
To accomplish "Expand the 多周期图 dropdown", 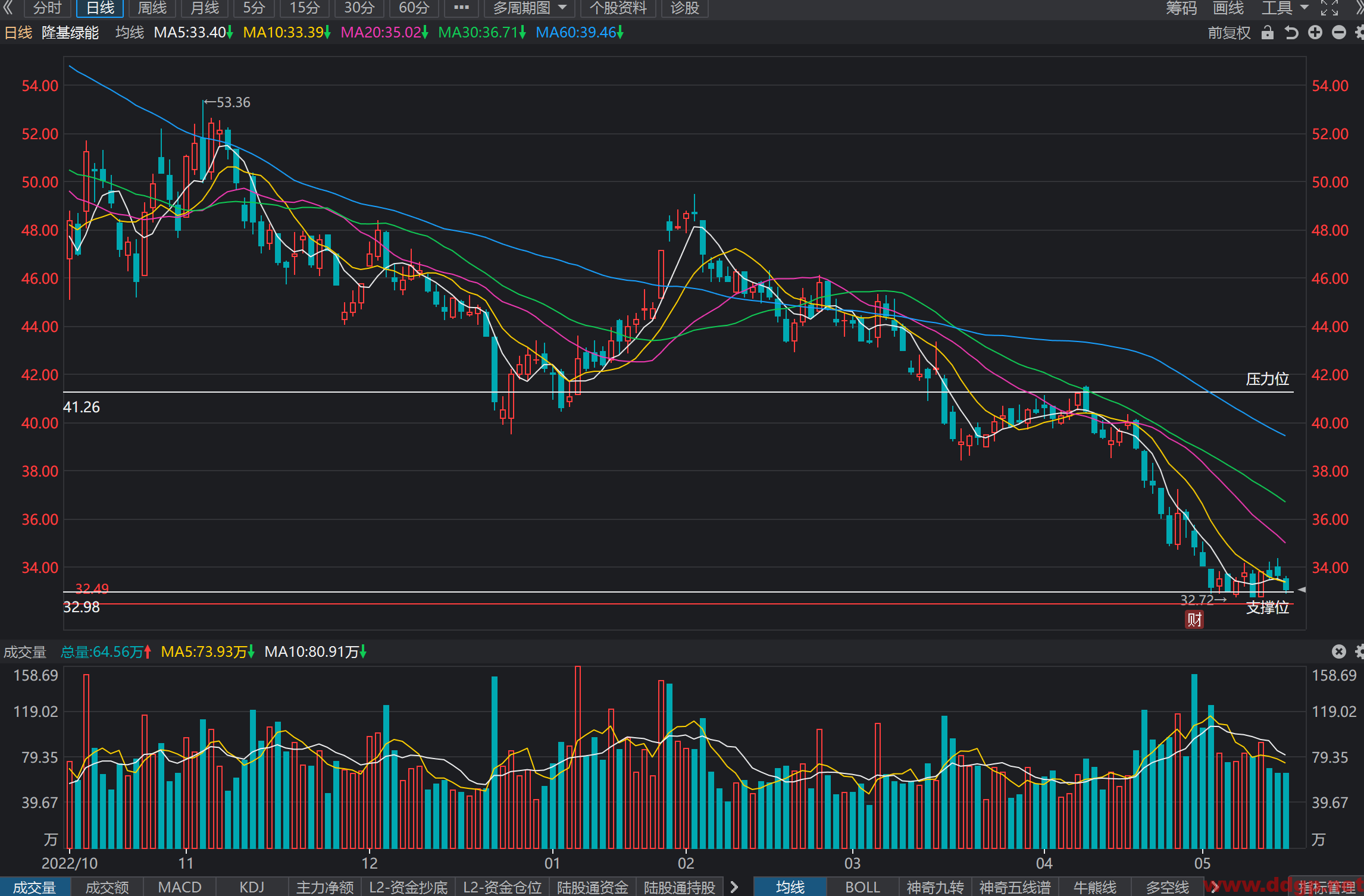I will tap(529, 8).
